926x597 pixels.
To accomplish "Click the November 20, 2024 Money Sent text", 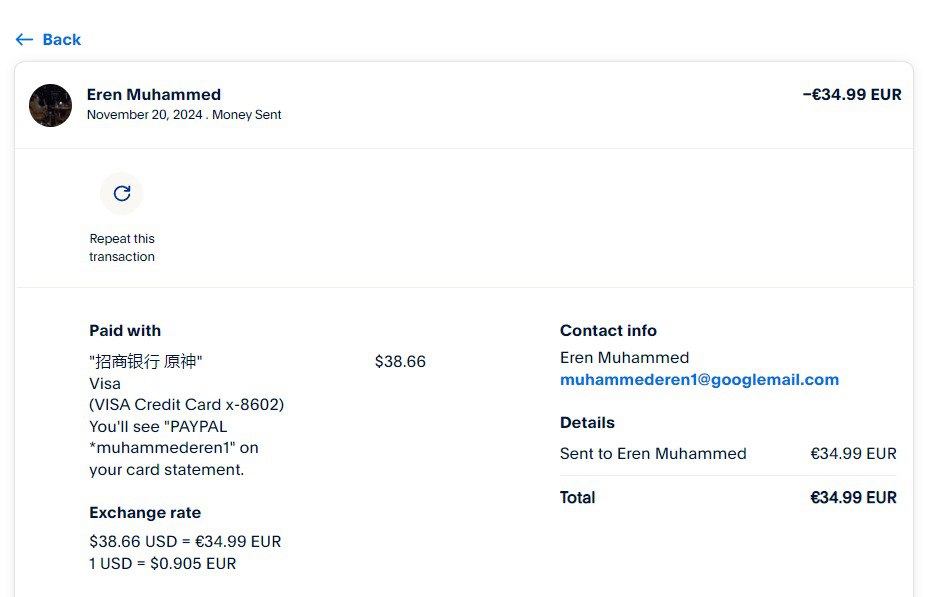I will point(184,115).
